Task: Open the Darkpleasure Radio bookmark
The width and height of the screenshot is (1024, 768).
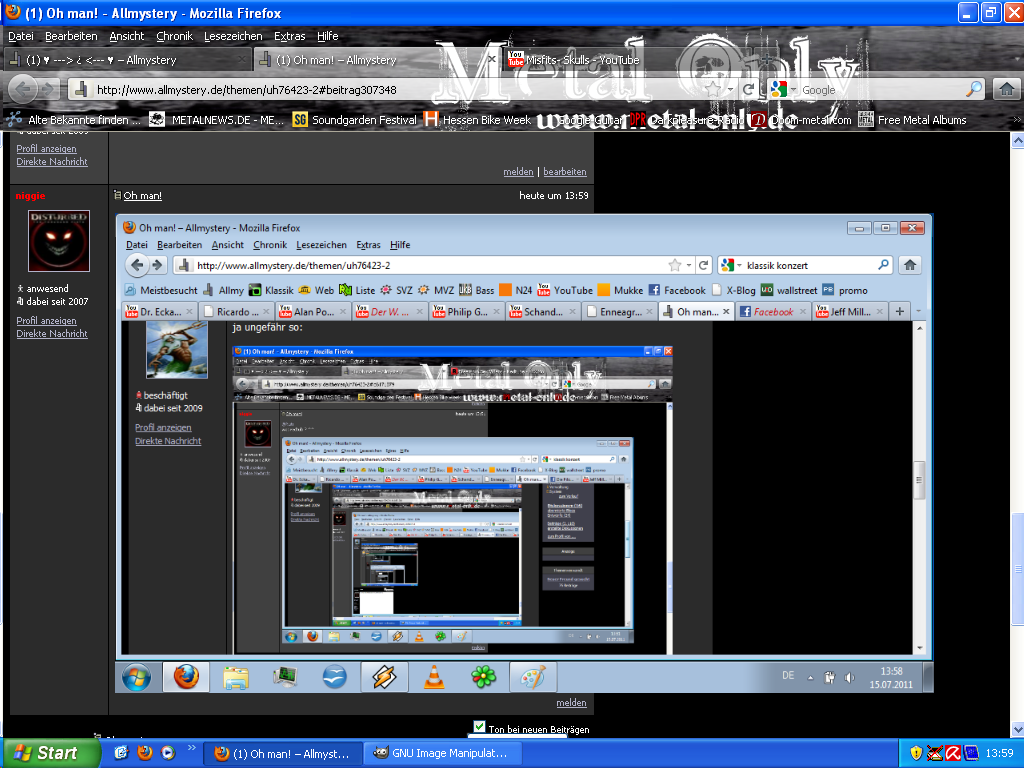Action: (687, 120)
